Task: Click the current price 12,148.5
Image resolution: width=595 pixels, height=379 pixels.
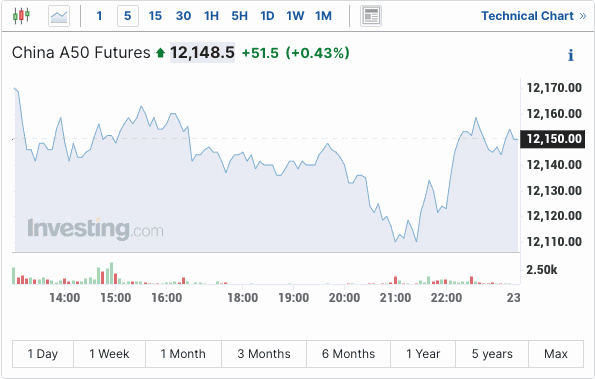Action: (x=202, y=52)
